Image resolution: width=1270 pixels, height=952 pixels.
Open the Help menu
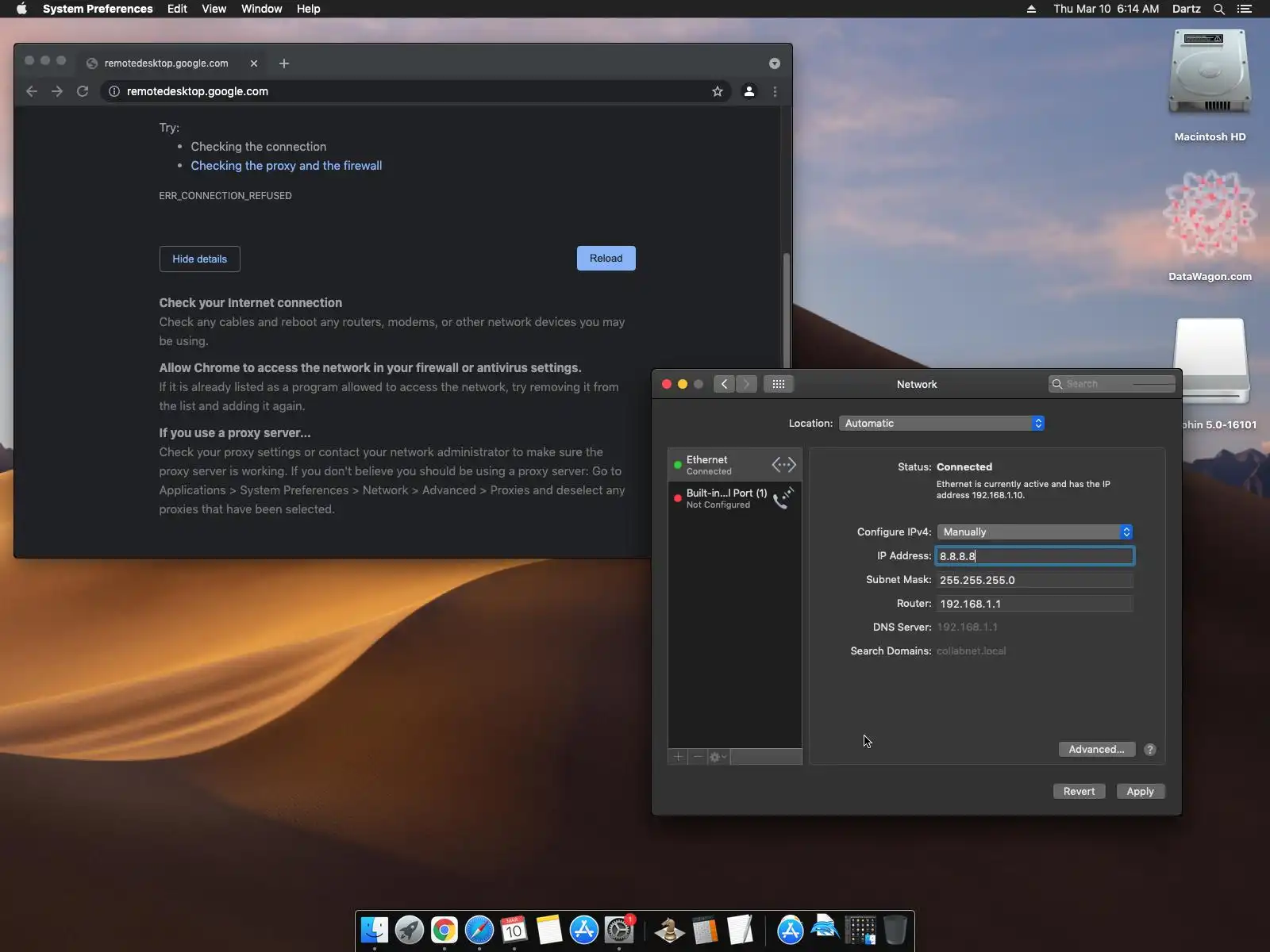click(309, 9)
